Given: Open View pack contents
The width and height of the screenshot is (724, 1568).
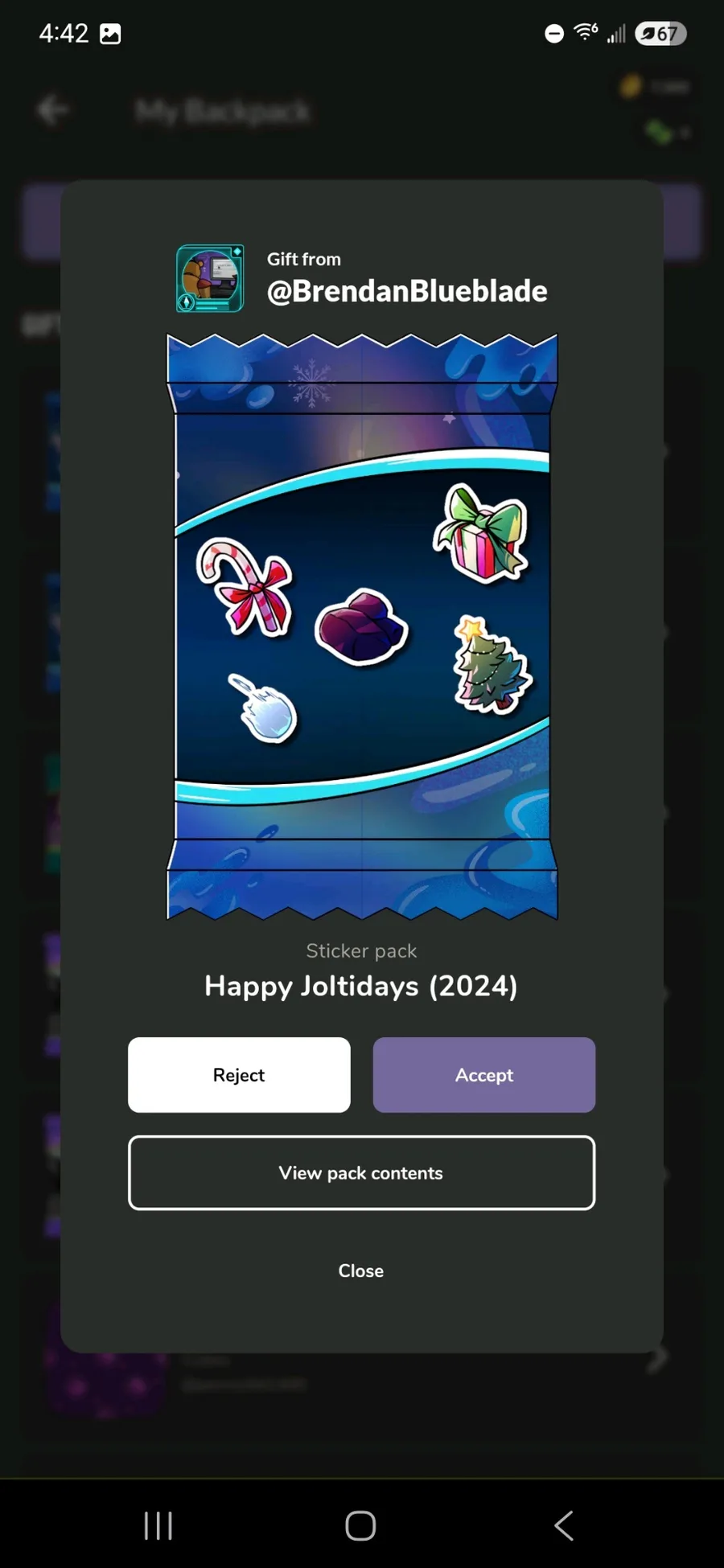Looking at the screenshot, I should [x=361, y=1173].
